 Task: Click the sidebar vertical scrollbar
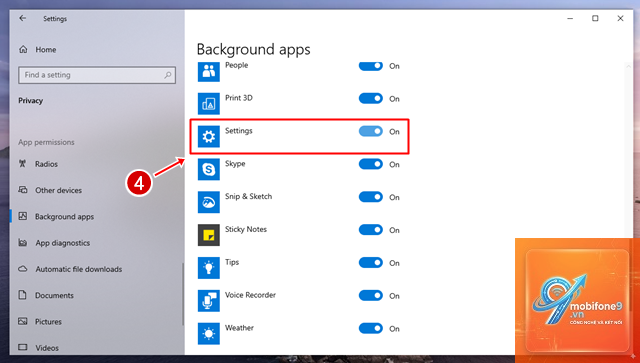click(x=182, y=294)
